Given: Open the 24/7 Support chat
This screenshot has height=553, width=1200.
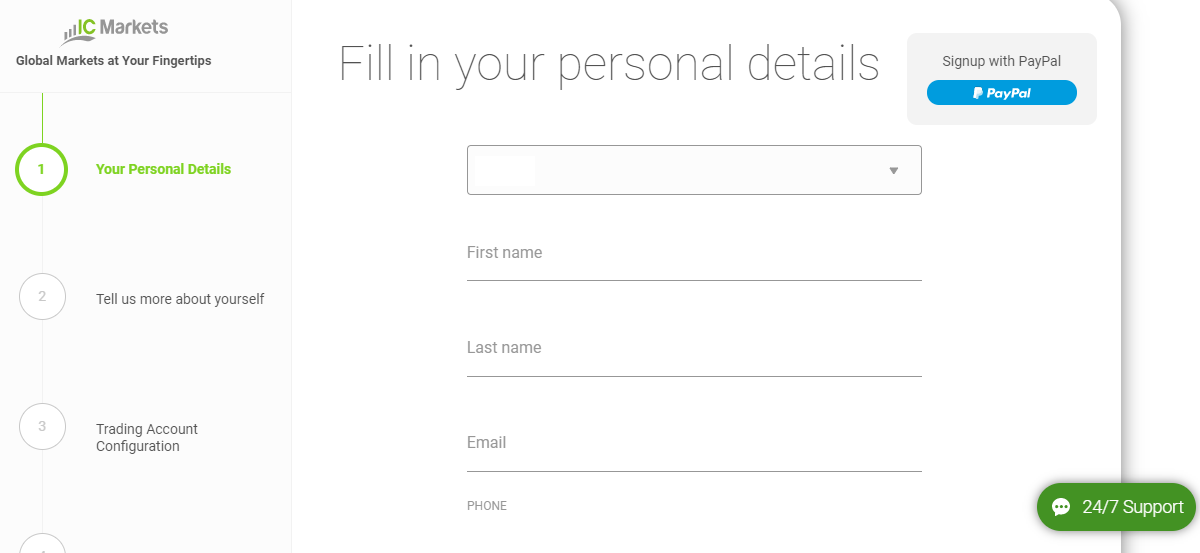Looking at the screenshot, I should [1116, 507].
